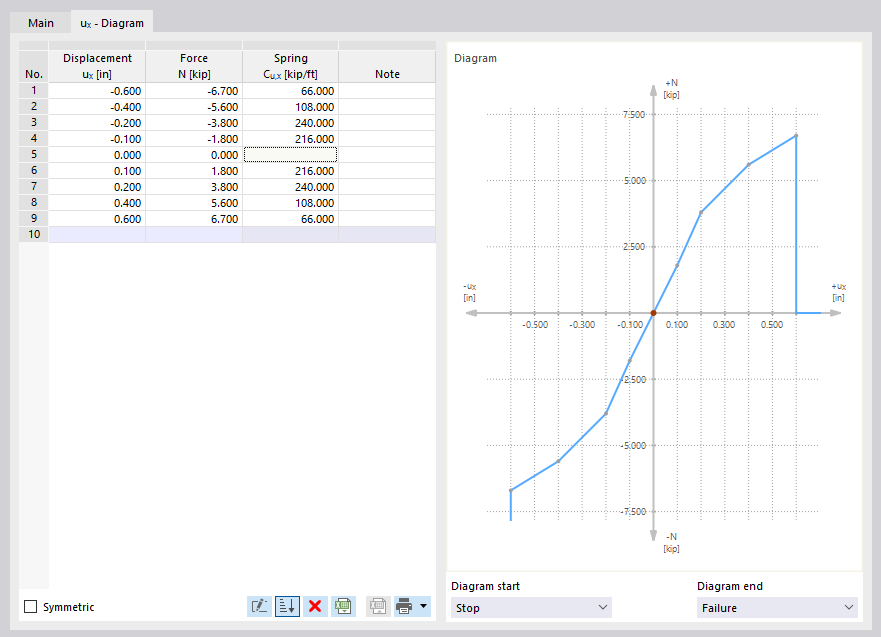Screen dimensions: 881x637
Task: Select force cell -6.700
Action: [194, 91]
